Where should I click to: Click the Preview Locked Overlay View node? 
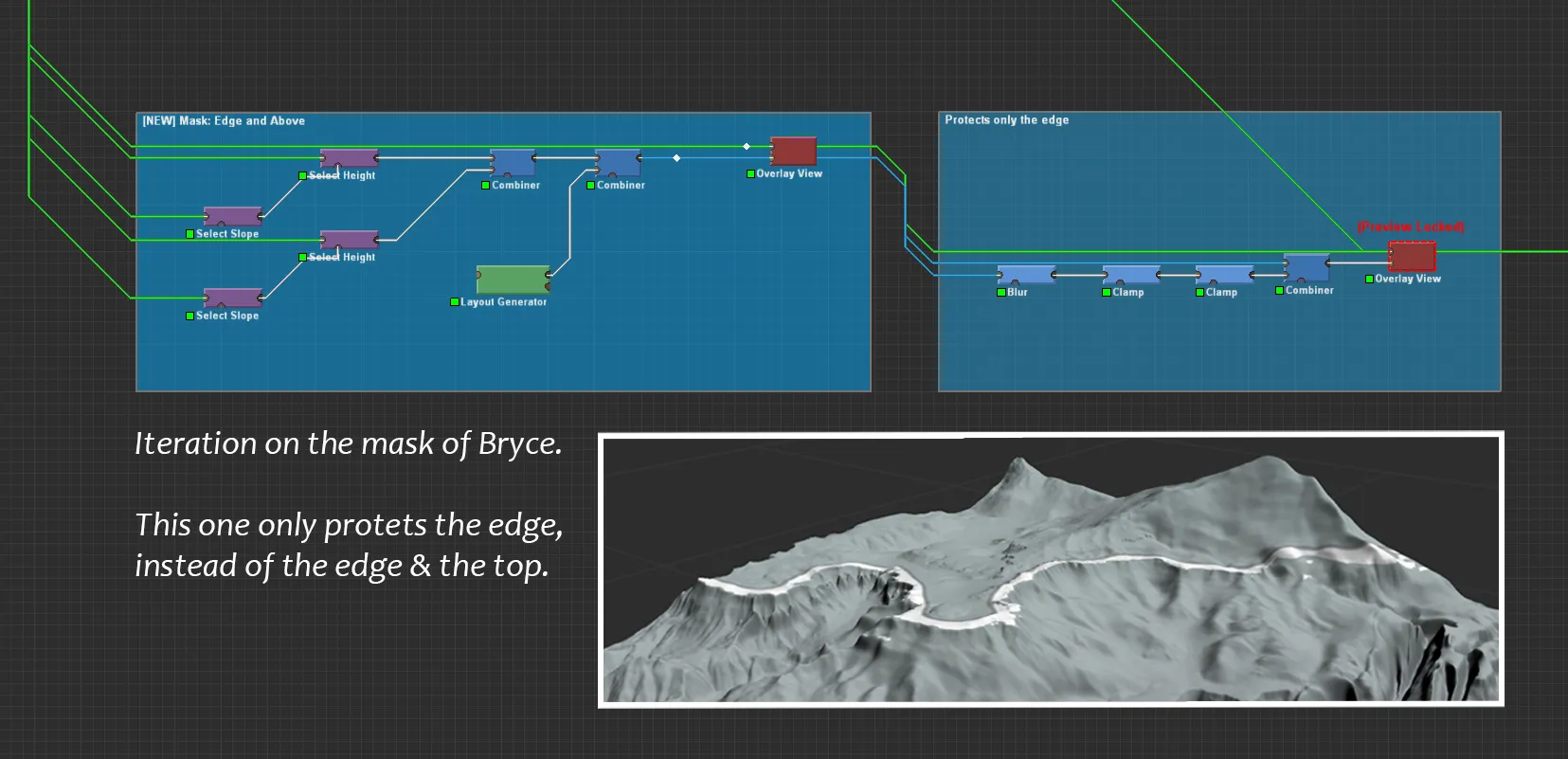pos(1412,257)
